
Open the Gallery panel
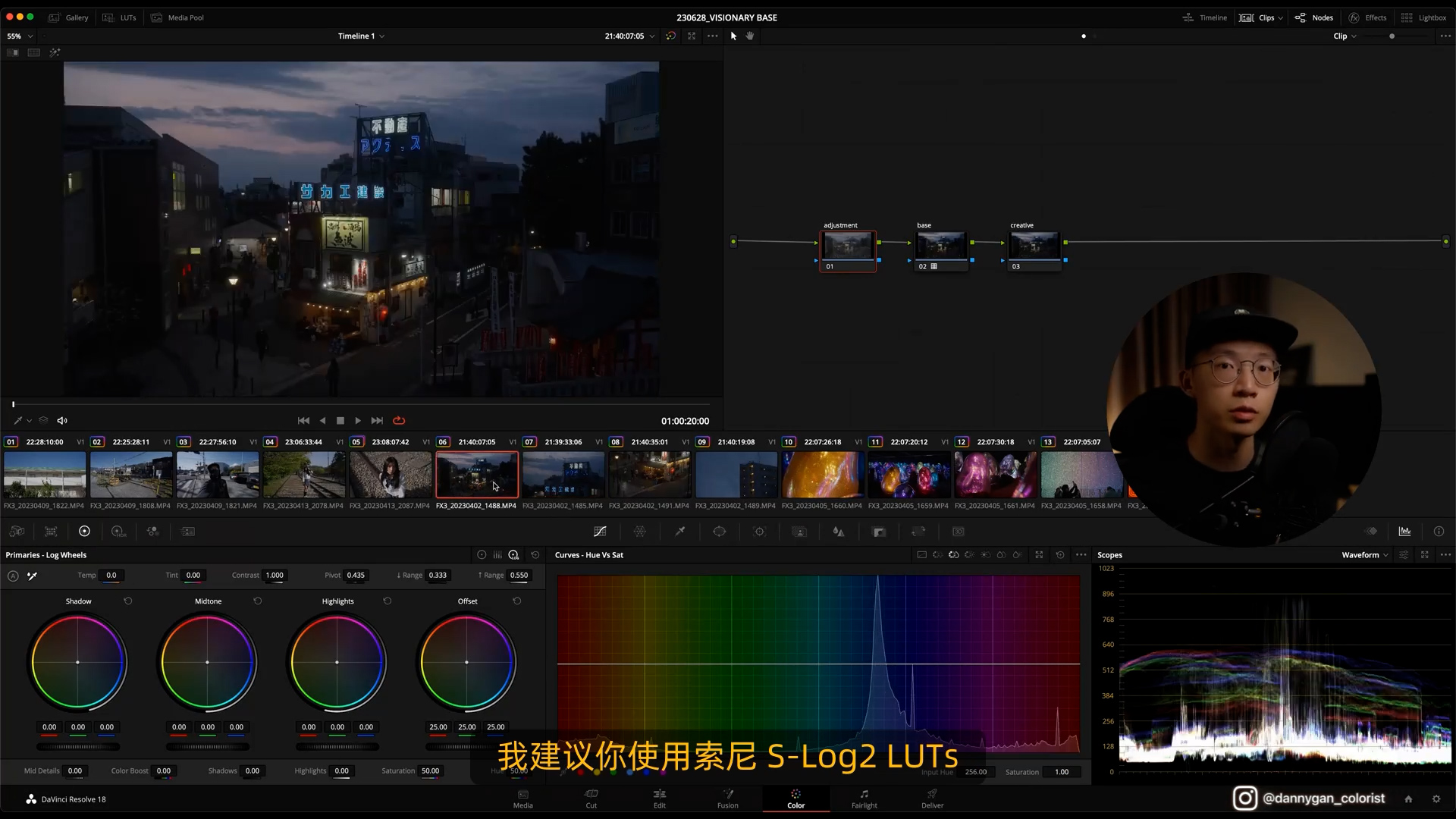coord(68,17)
